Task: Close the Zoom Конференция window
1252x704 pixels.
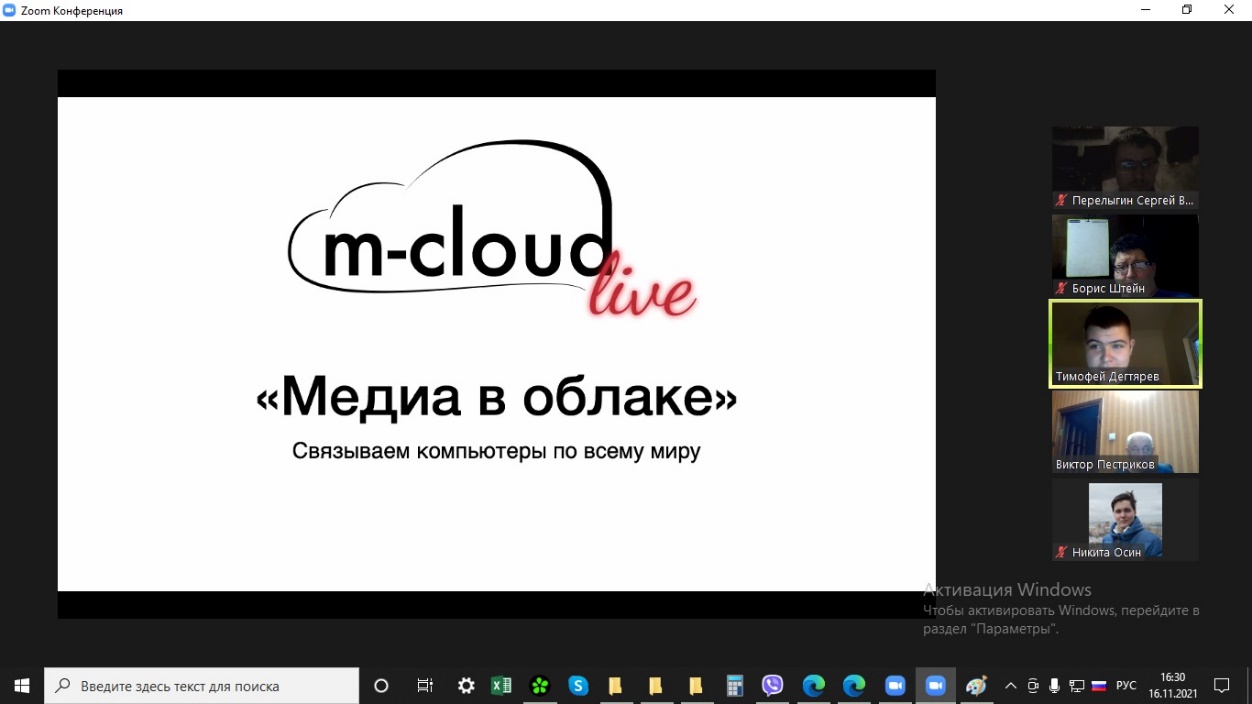Action: (x=1229, y=10)
